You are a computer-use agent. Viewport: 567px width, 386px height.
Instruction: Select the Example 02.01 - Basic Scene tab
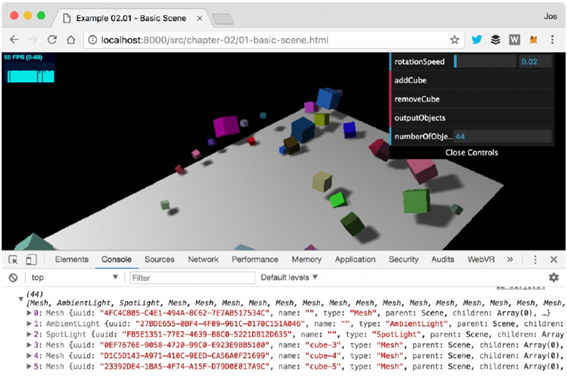[131, 18]
